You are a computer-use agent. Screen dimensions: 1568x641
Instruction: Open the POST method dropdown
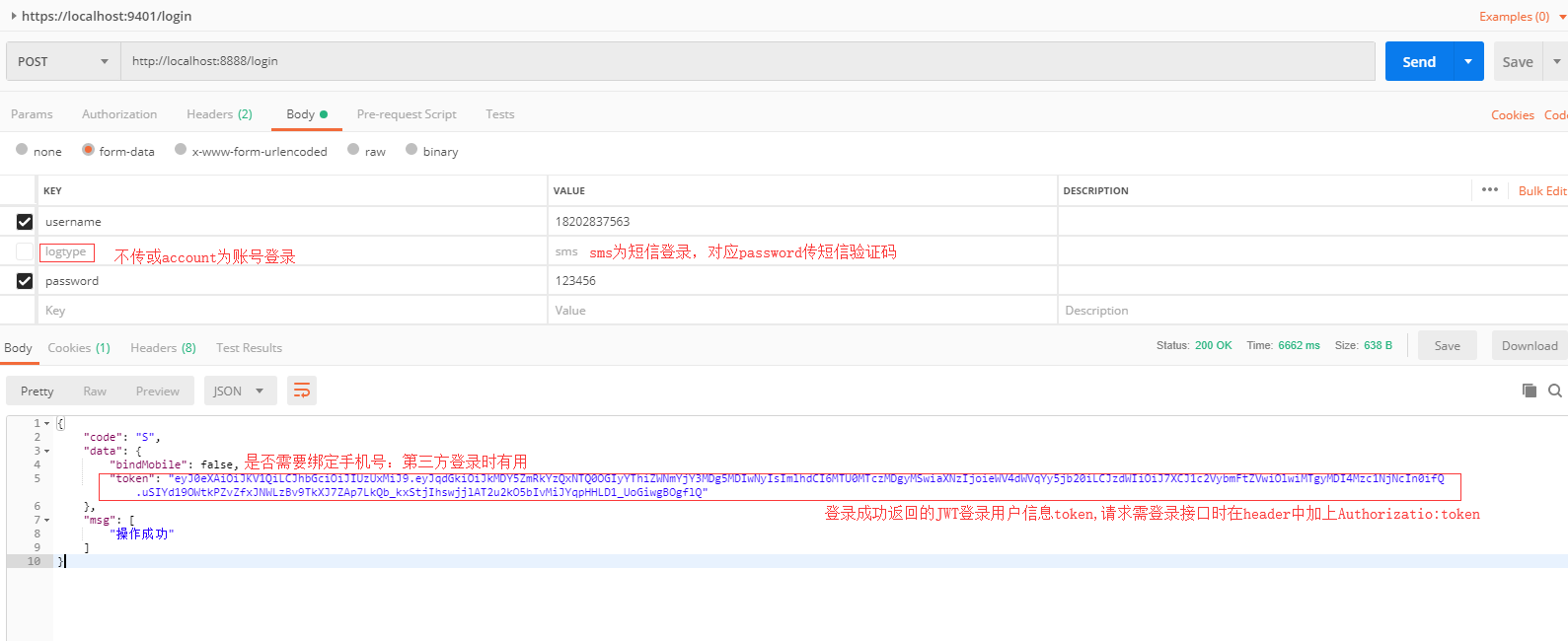[x=63, y=61]
